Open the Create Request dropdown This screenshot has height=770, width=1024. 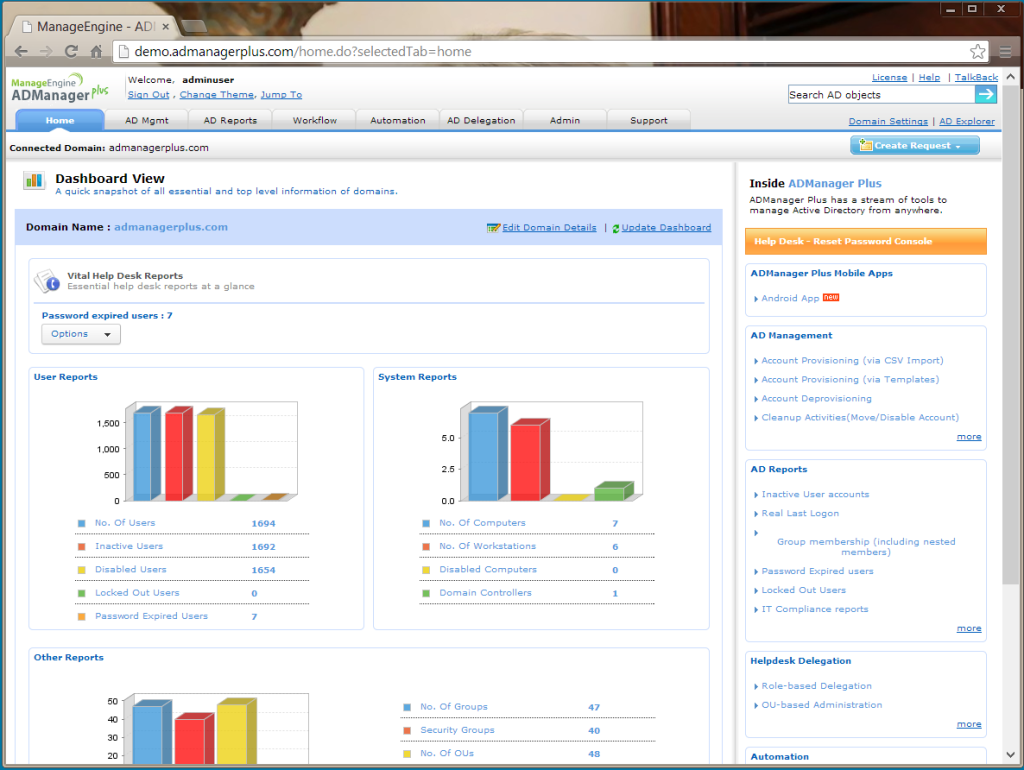point(914,145)
